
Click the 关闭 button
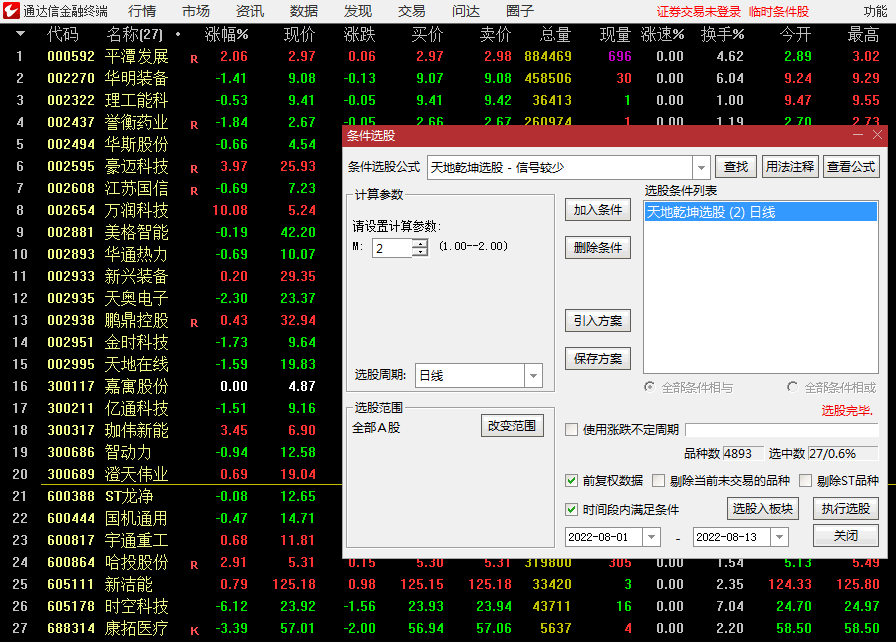846,536
